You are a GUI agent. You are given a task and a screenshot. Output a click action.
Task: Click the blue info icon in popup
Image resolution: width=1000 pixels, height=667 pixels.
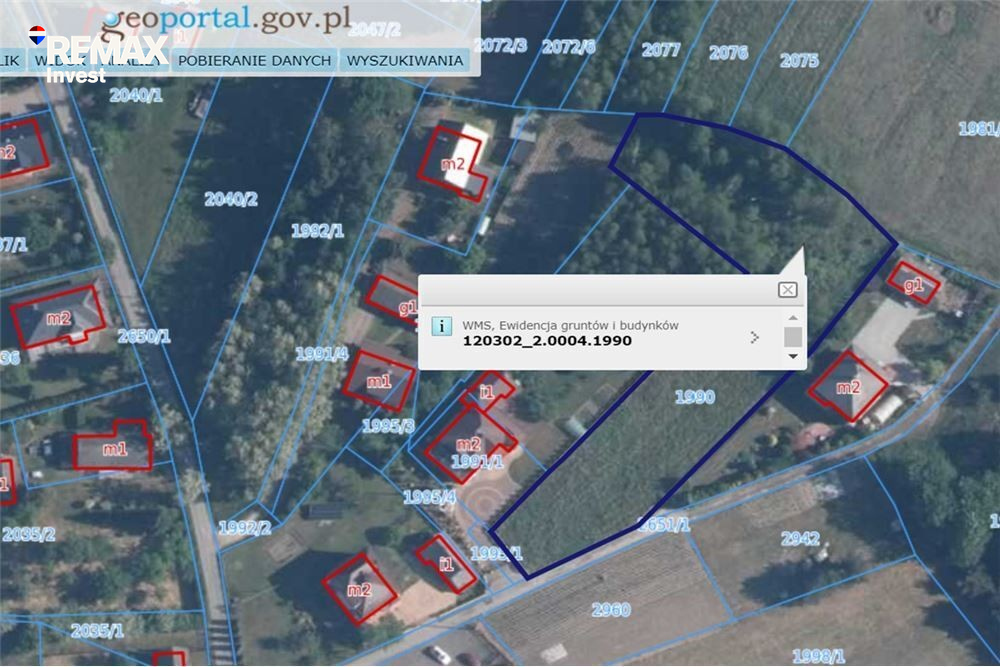pos(441,326)
